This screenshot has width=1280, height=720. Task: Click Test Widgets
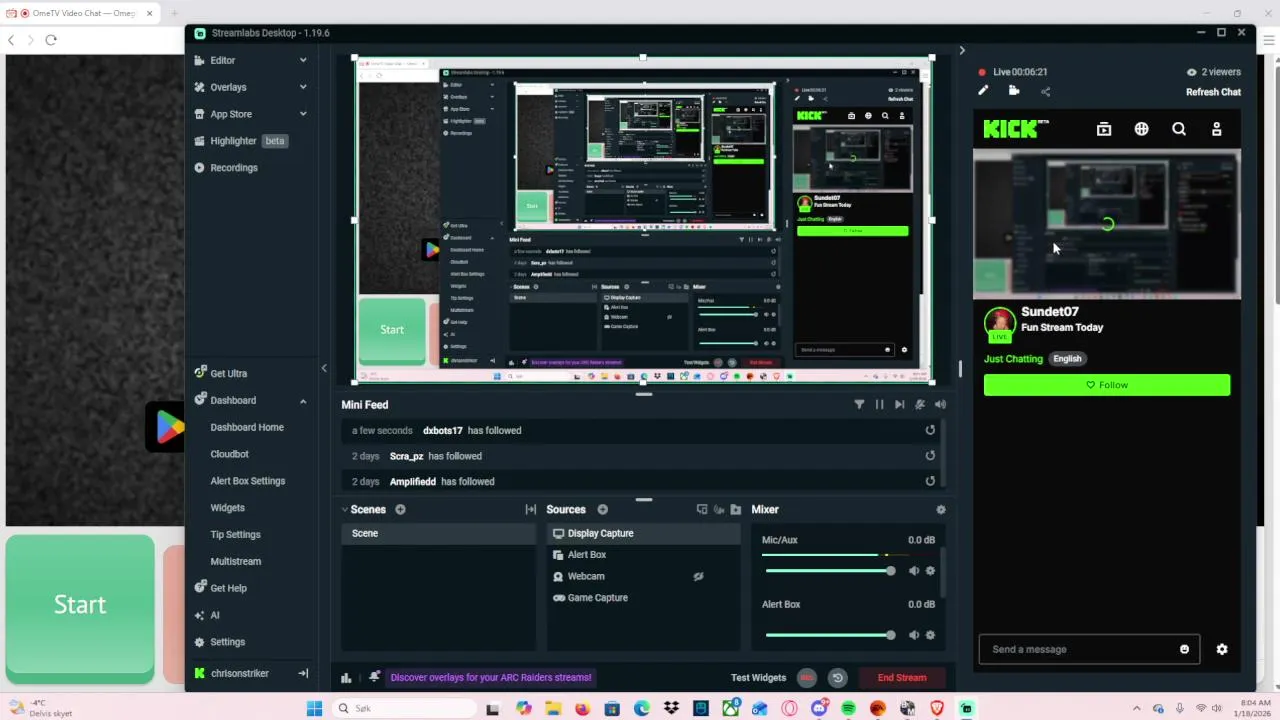(x=758, y=677)
